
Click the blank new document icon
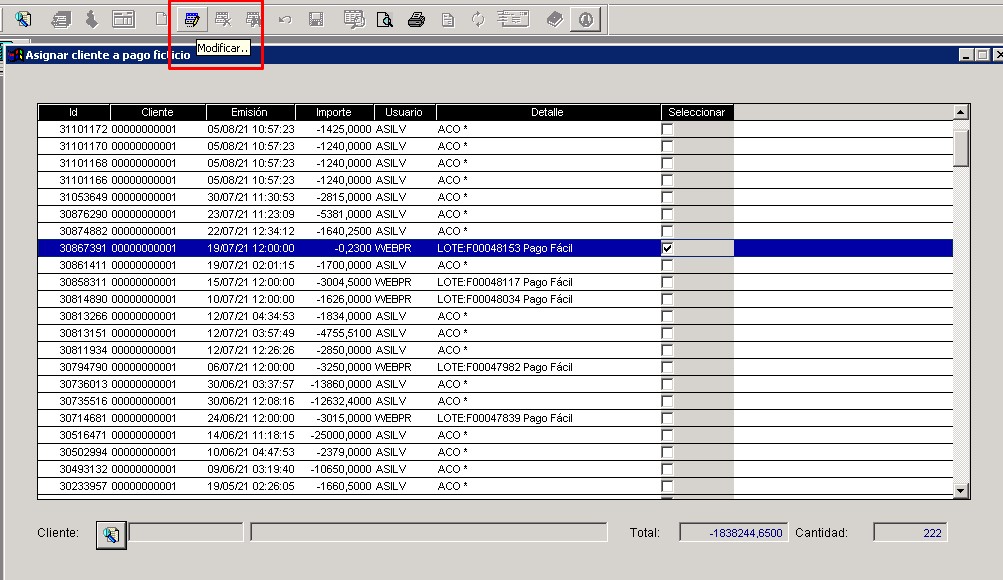[160, 19]
